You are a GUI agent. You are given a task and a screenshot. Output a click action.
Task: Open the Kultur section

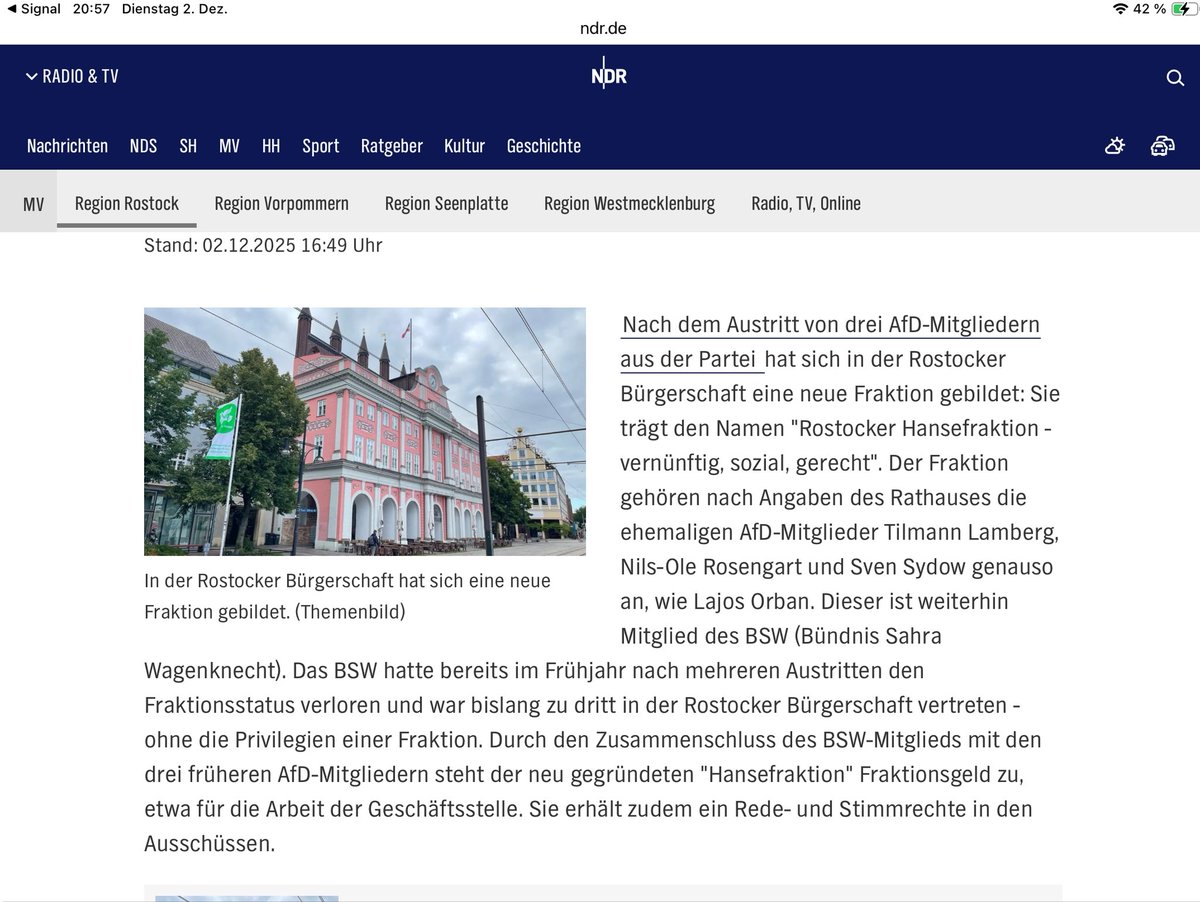tap(464, 145)
